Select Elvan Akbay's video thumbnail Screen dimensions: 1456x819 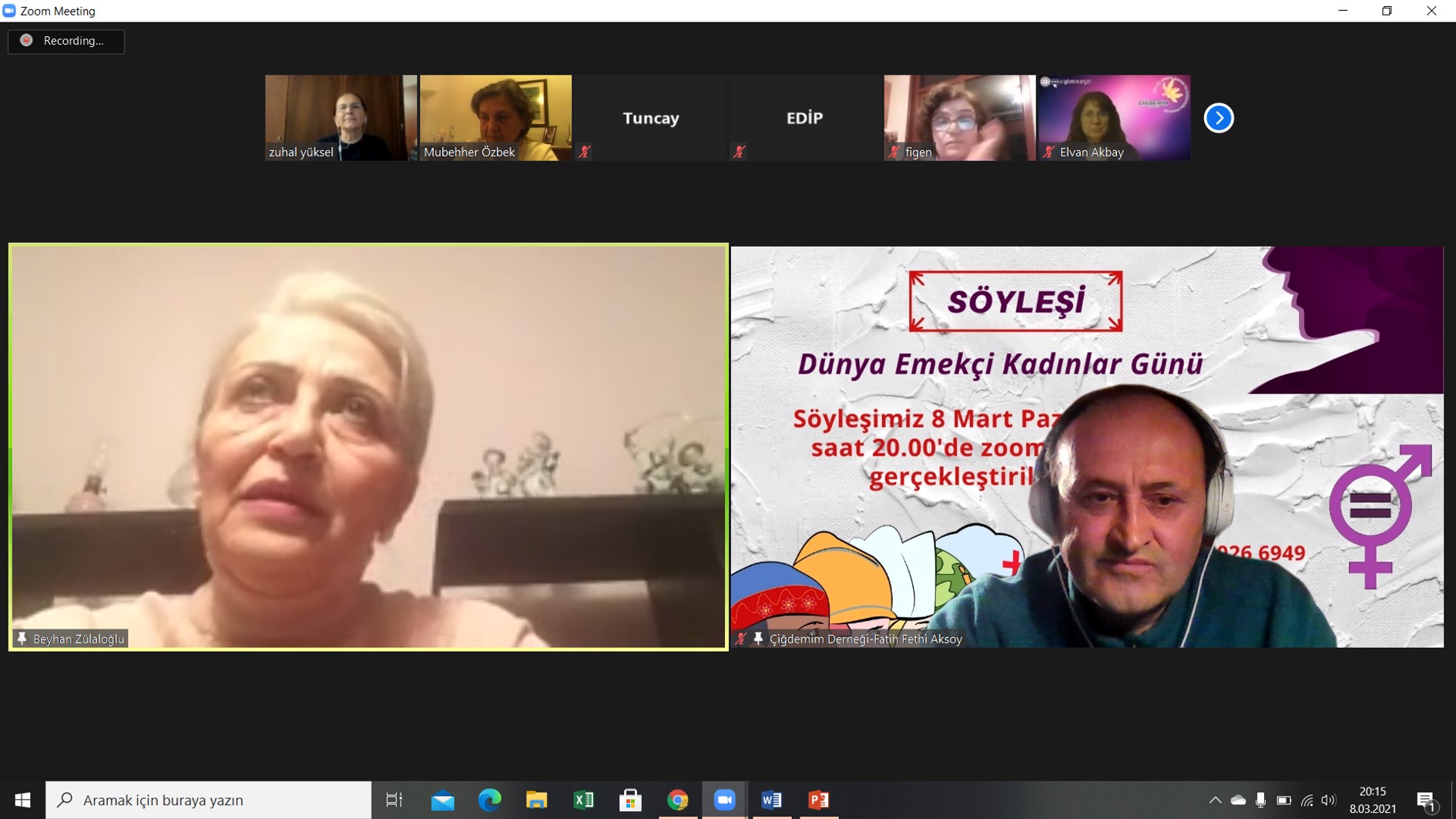(x=1114, y=117)
